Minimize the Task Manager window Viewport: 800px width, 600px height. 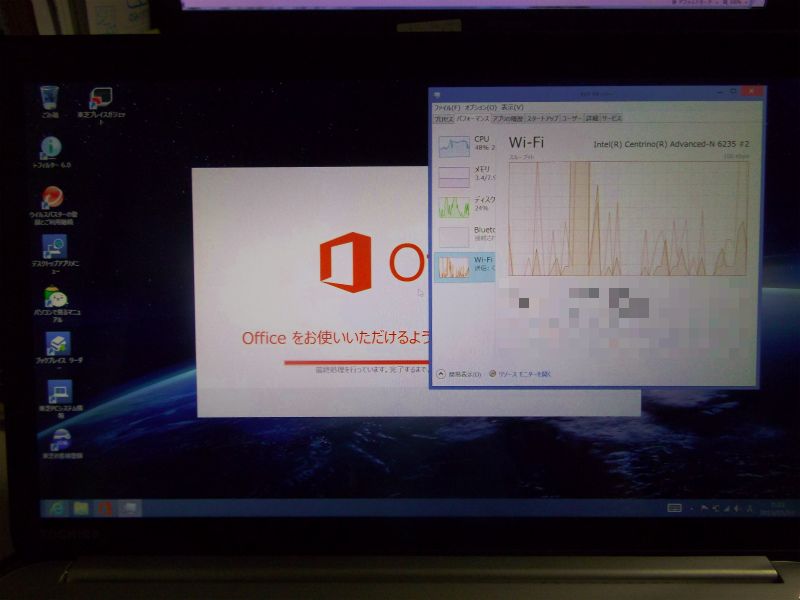tap(719, 92)
